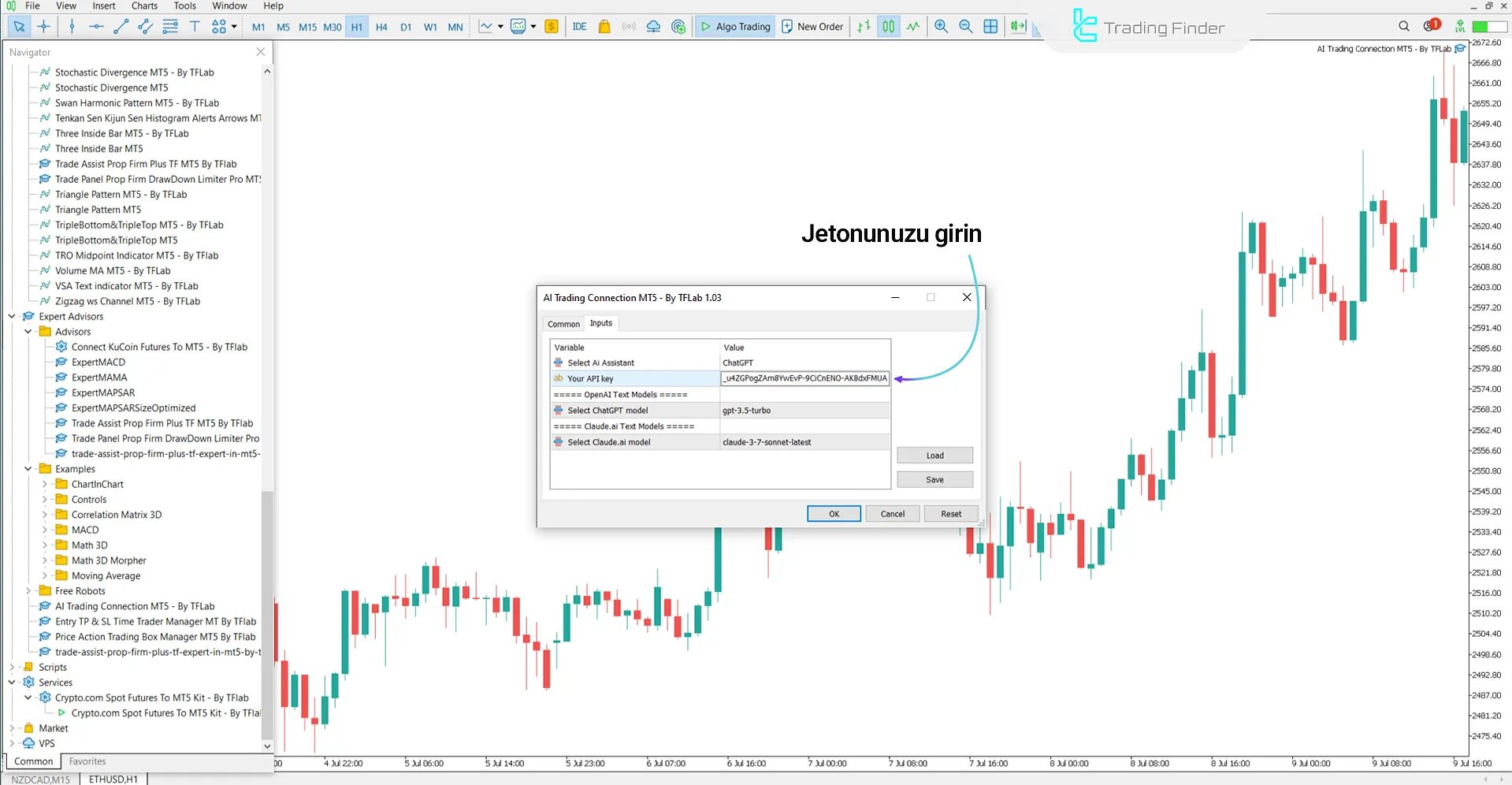The image size is (1512, 785).
Task: Open the geometric shapes dropdown arrow
Action: [234, 26]
